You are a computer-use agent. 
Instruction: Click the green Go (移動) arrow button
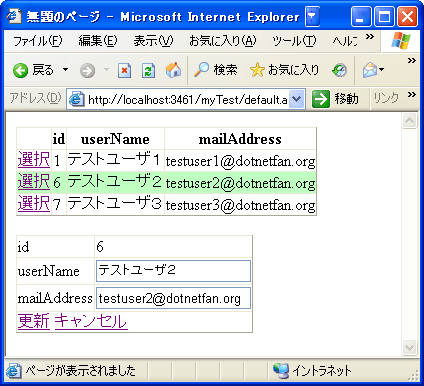[x=321, y=99]
